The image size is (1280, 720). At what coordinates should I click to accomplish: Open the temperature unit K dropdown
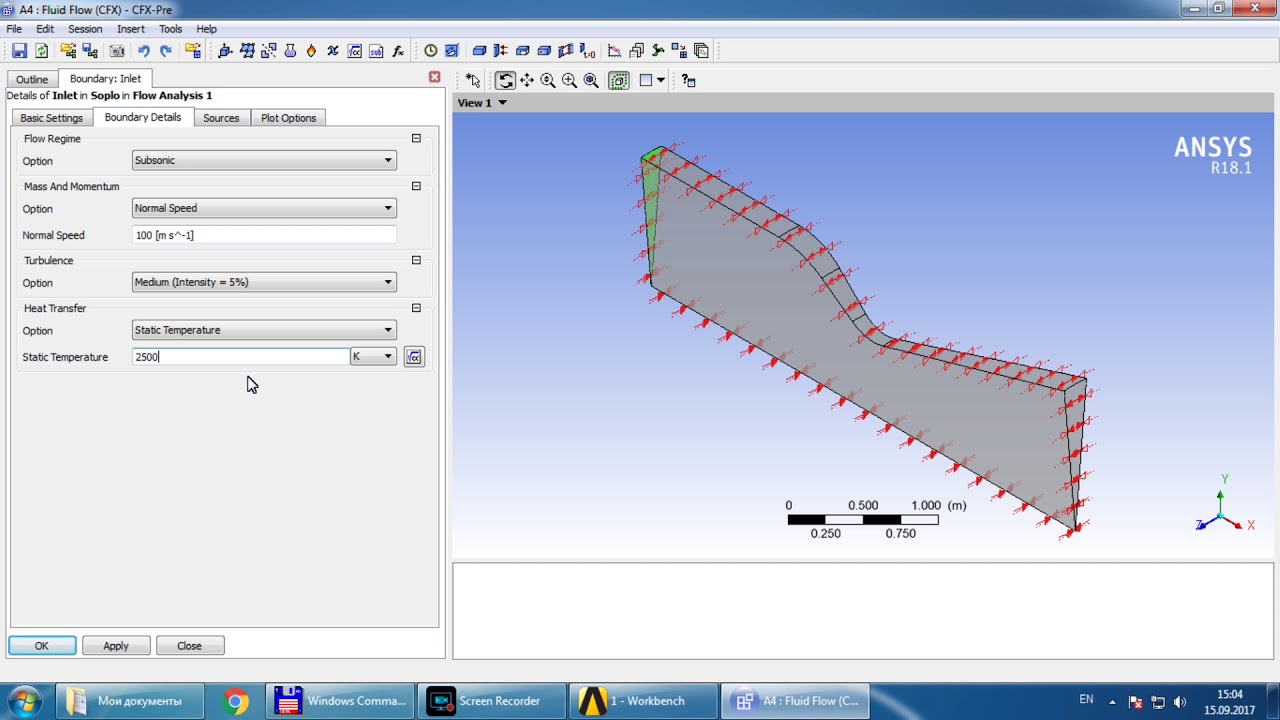[x=373, y=357]
